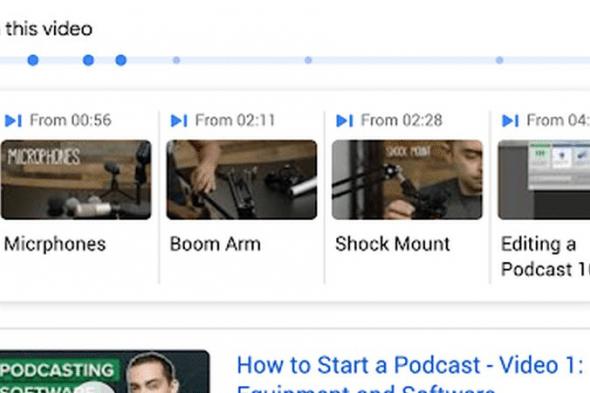Click Boom Arm chapter title

pos(215,244)
